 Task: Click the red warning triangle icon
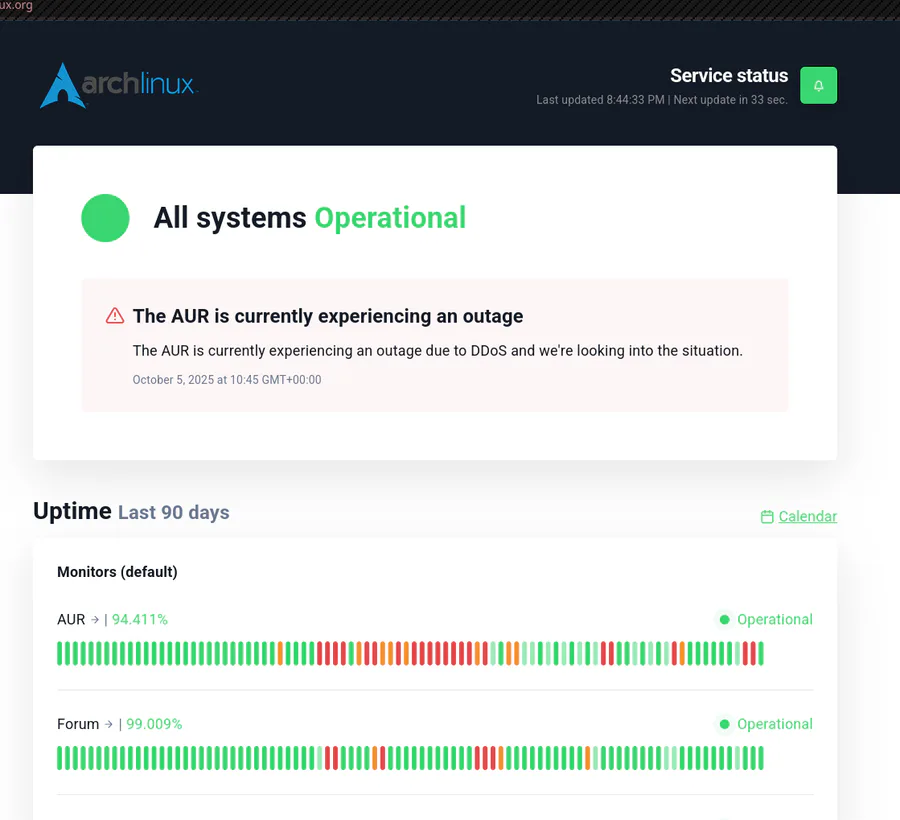115,316
